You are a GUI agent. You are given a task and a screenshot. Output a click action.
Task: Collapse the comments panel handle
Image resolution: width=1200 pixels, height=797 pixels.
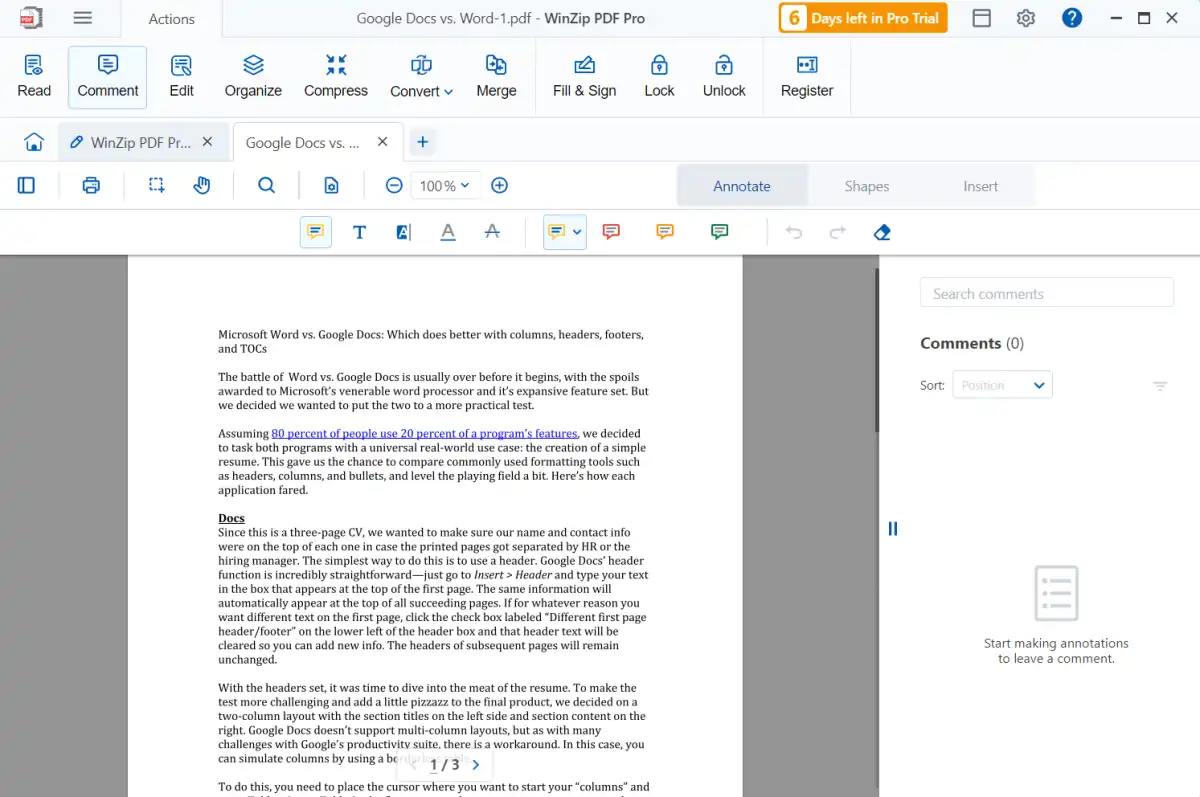pyautogui.click(x=893, y=528)
